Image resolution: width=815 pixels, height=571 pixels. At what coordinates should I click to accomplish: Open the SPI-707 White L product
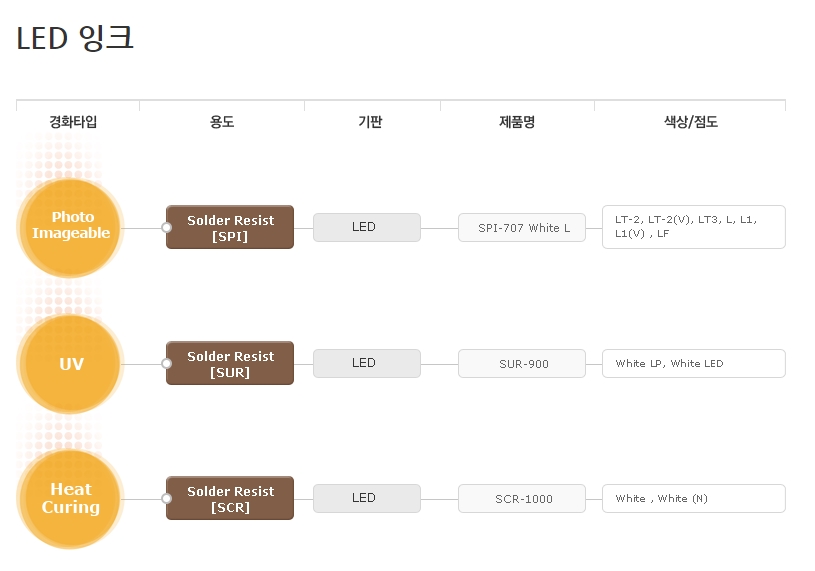pyautogui.click(x=522, y=228)
